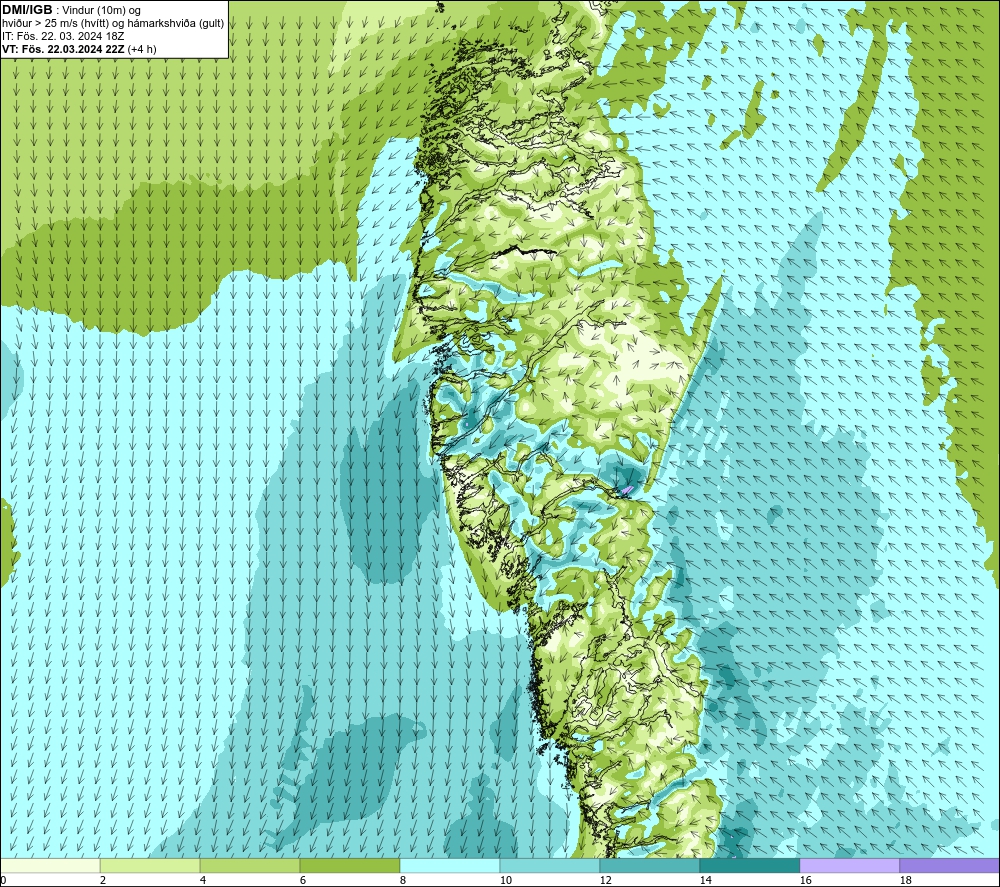The image size is (1000, 887).
Task: Click the legend scale value "12"
Action: point(606,881)
